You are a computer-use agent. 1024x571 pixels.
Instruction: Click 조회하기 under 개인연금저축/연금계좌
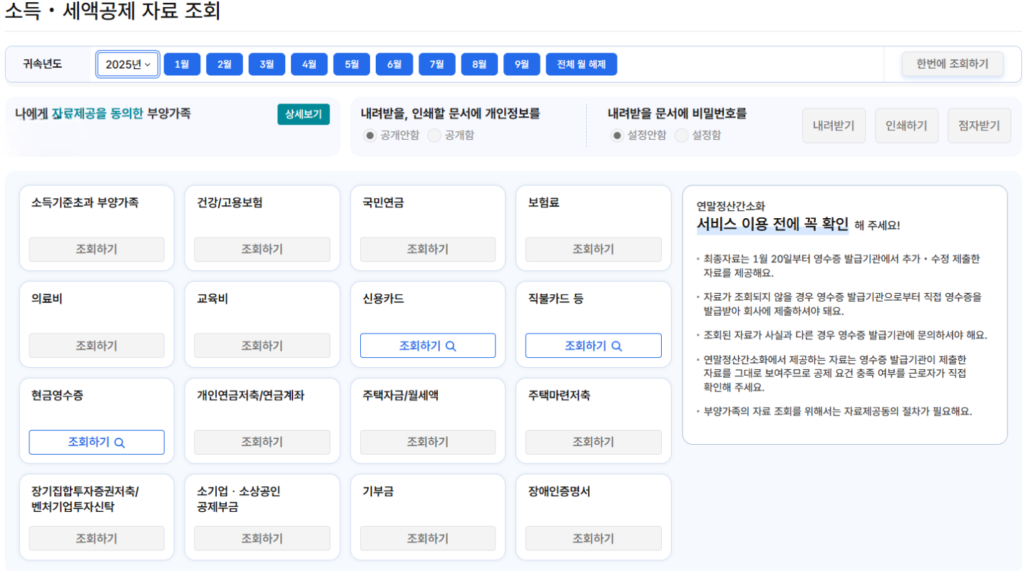[x=262, y=442]
